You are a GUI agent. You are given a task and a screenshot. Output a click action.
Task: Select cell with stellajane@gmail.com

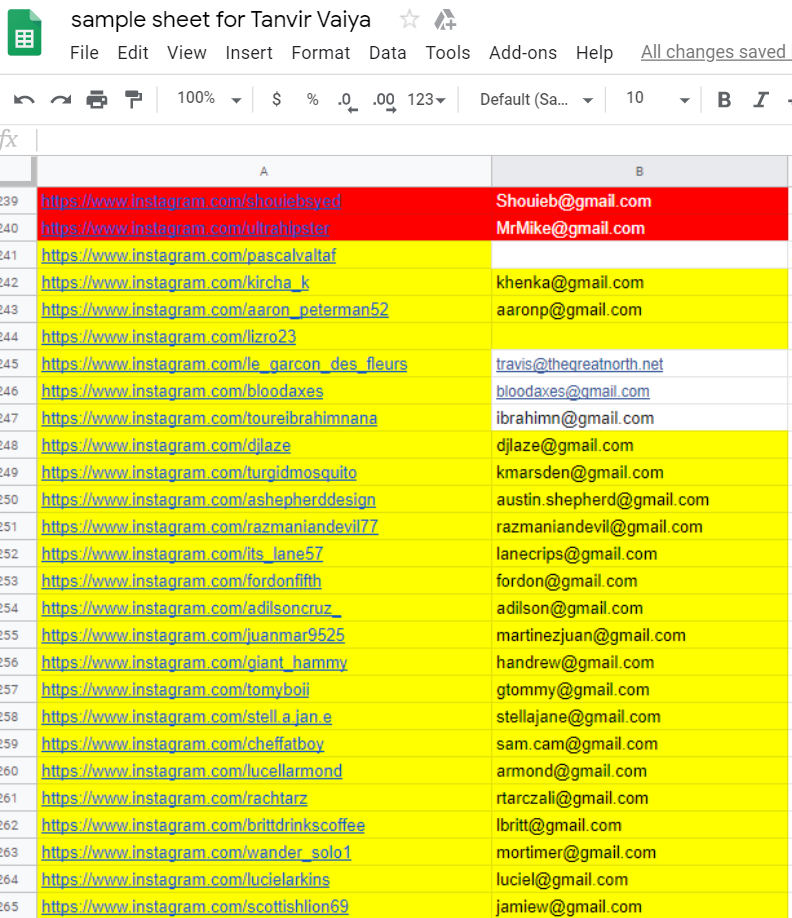coord(639,717)
